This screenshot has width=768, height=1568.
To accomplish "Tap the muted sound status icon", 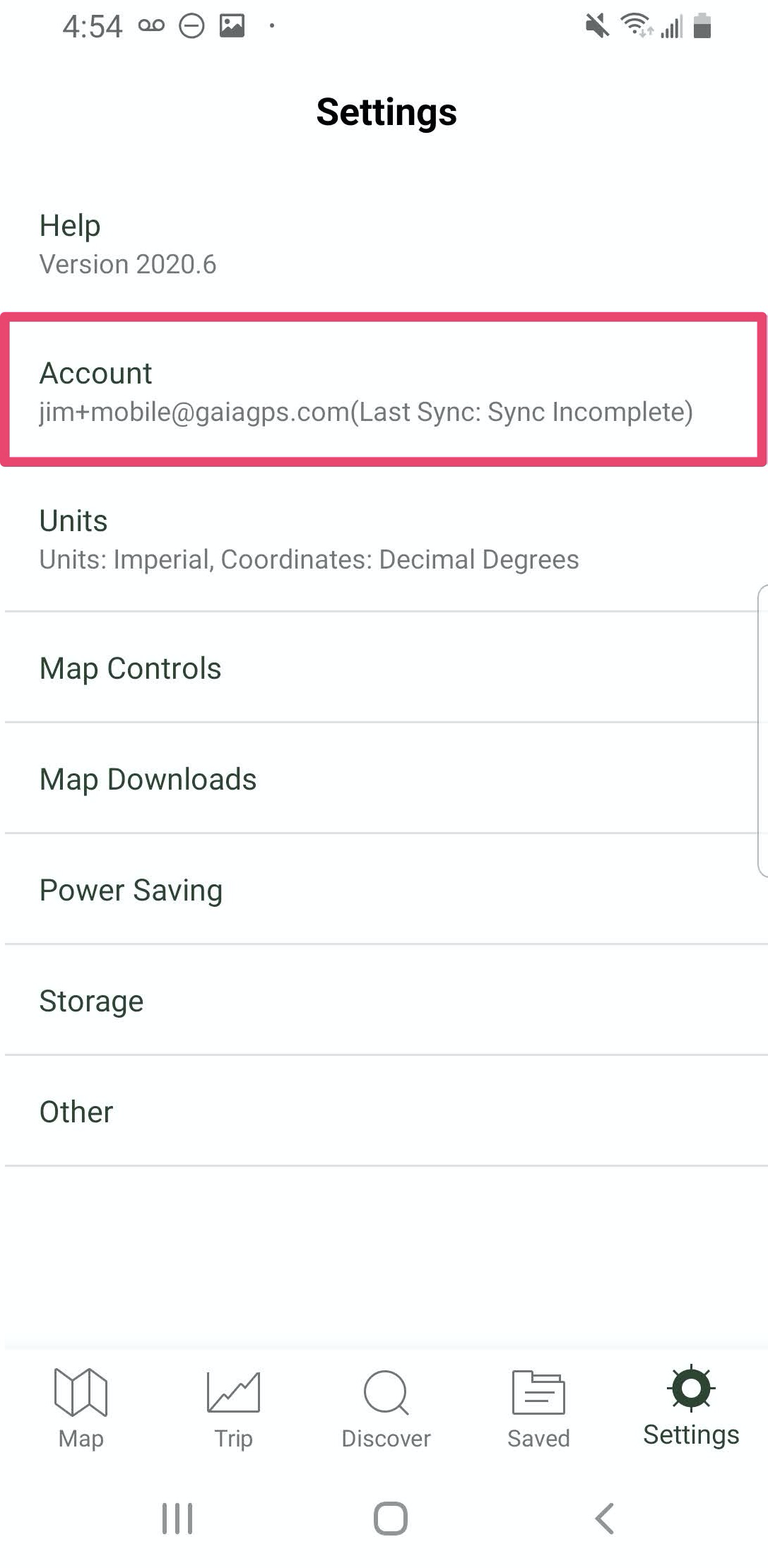I will (598, 27).
